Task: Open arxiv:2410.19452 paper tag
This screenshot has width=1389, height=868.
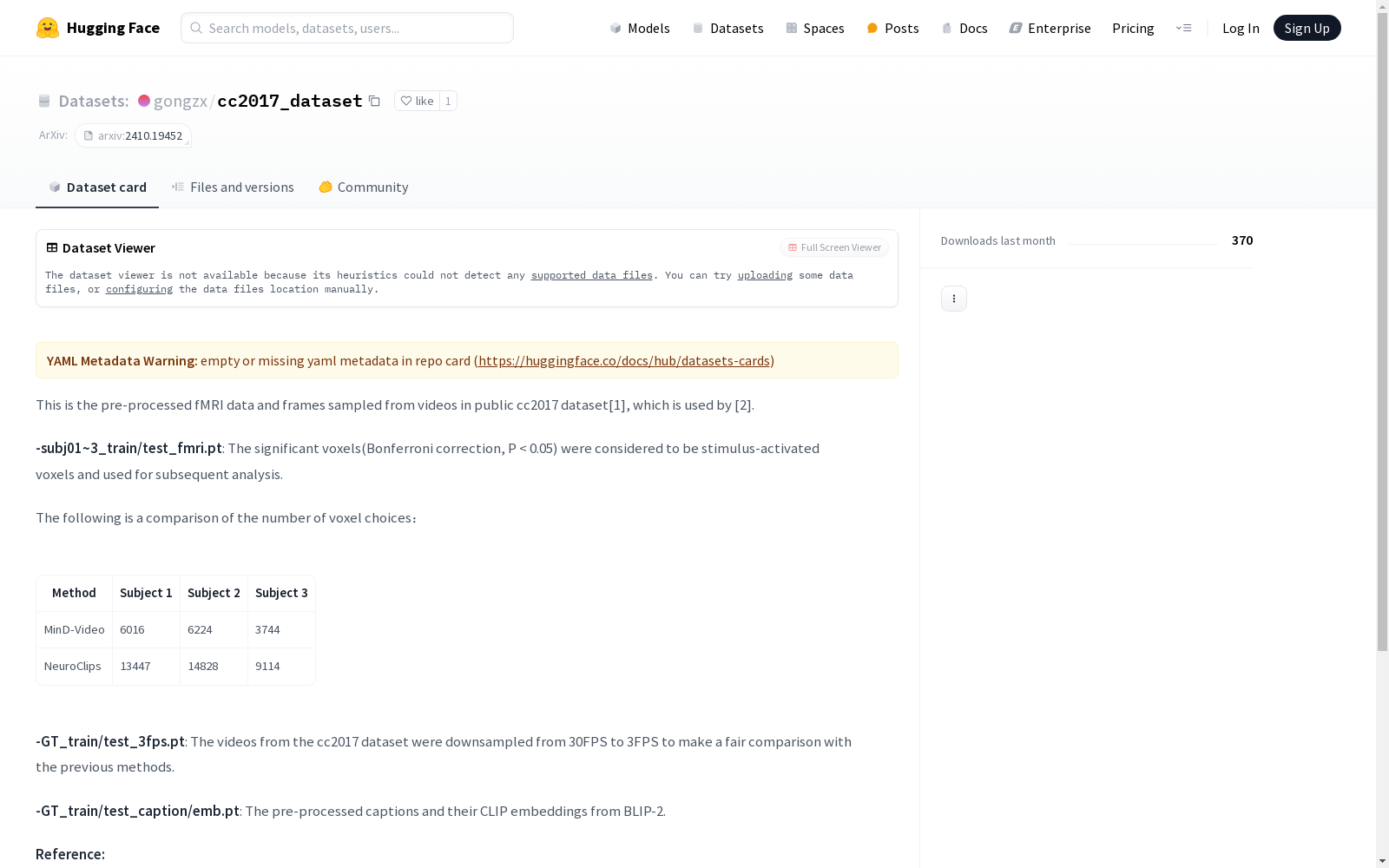Action: coord(133,135)
